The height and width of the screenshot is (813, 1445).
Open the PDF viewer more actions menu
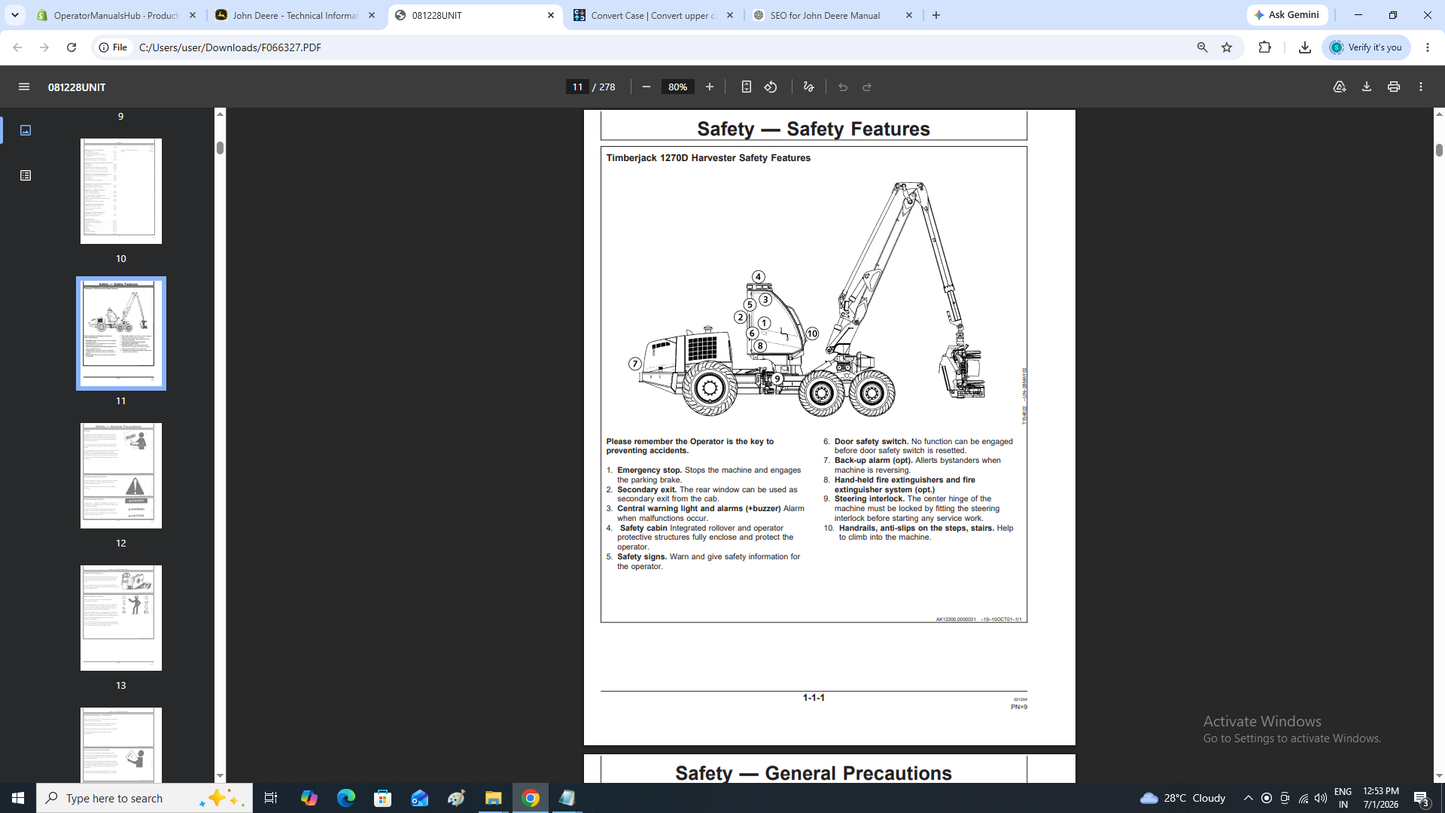[1421, 87]
